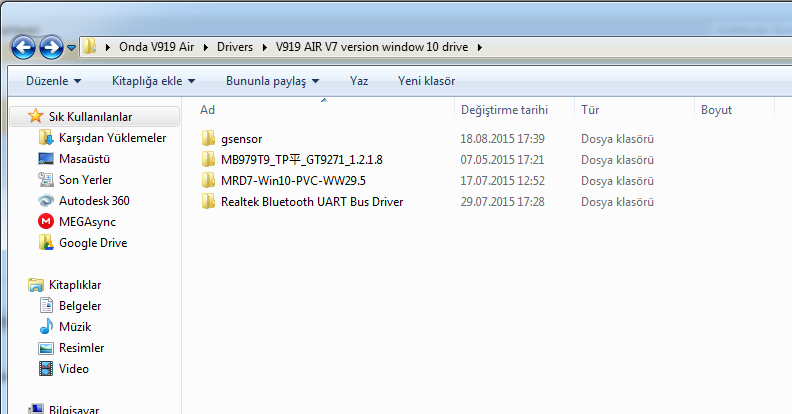
Task: Click date 18.08.2015 17:39
Action: [x=502, y=139]
